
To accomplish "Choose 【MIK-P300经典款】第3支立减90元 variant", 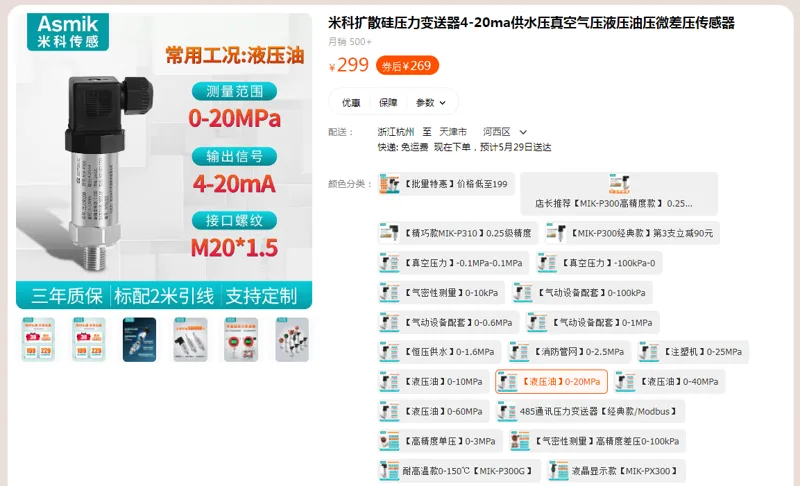I will (632, 233).
